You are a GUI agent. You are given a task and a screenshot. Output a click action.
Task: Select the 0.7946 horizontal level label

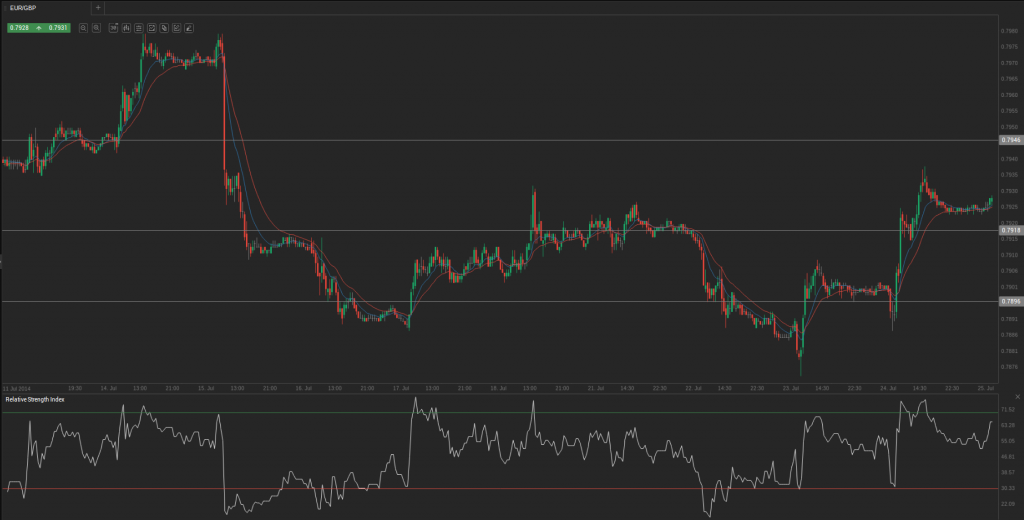click(1011, 140)
